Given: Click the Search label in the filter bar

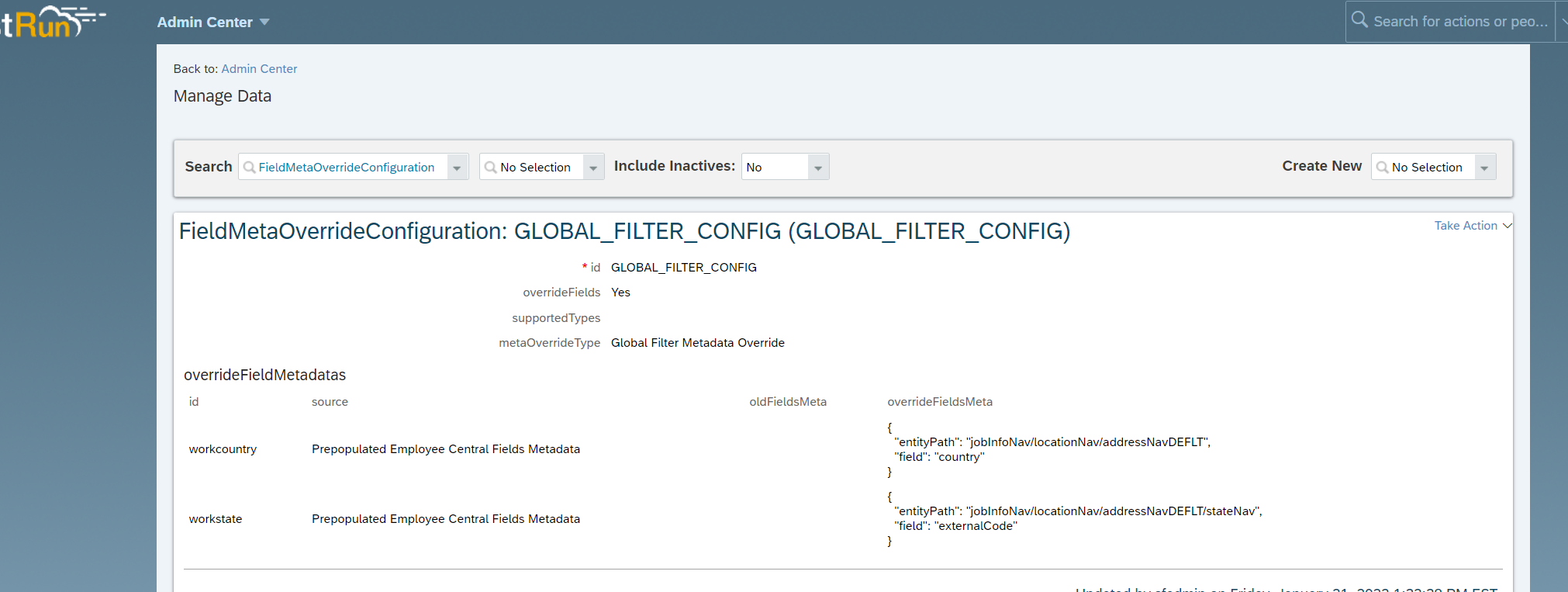Looking at the screenshot, I should click(209, 167).
